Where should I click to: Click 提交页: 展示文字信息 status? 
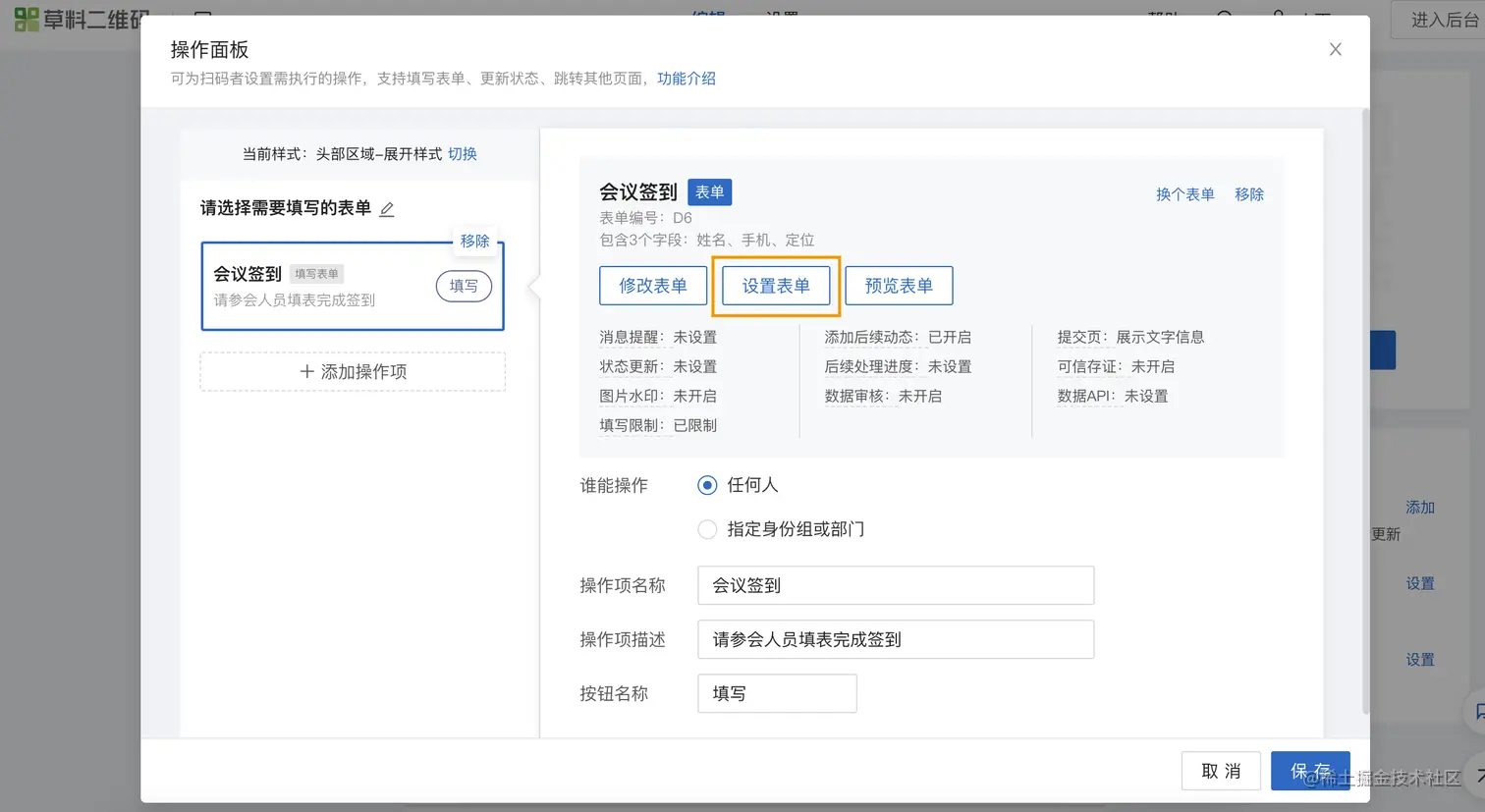pos(1130,337)
